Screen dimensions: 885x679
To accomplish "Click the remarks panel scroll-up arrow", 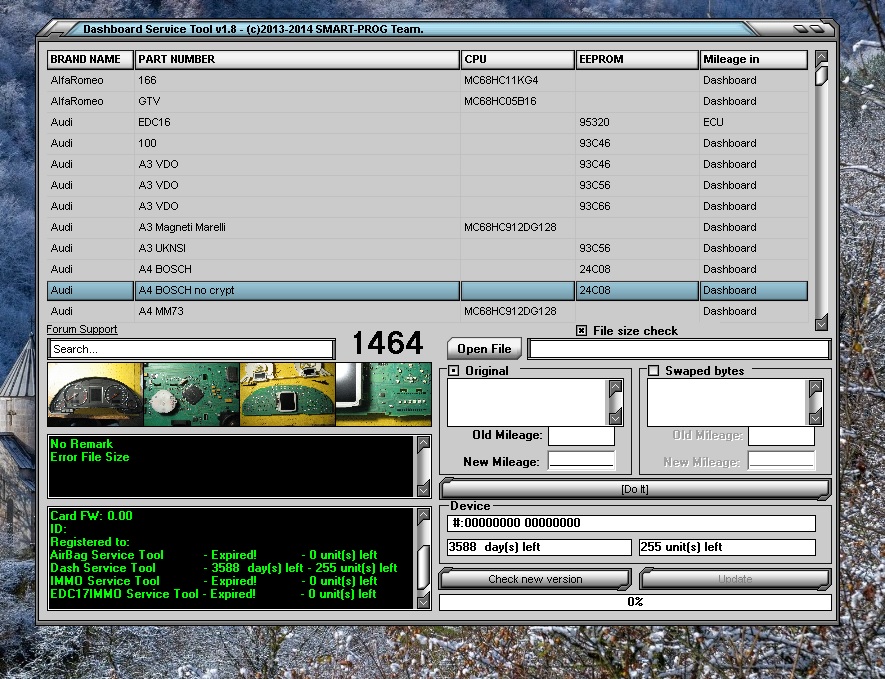I will pos(422,444).
